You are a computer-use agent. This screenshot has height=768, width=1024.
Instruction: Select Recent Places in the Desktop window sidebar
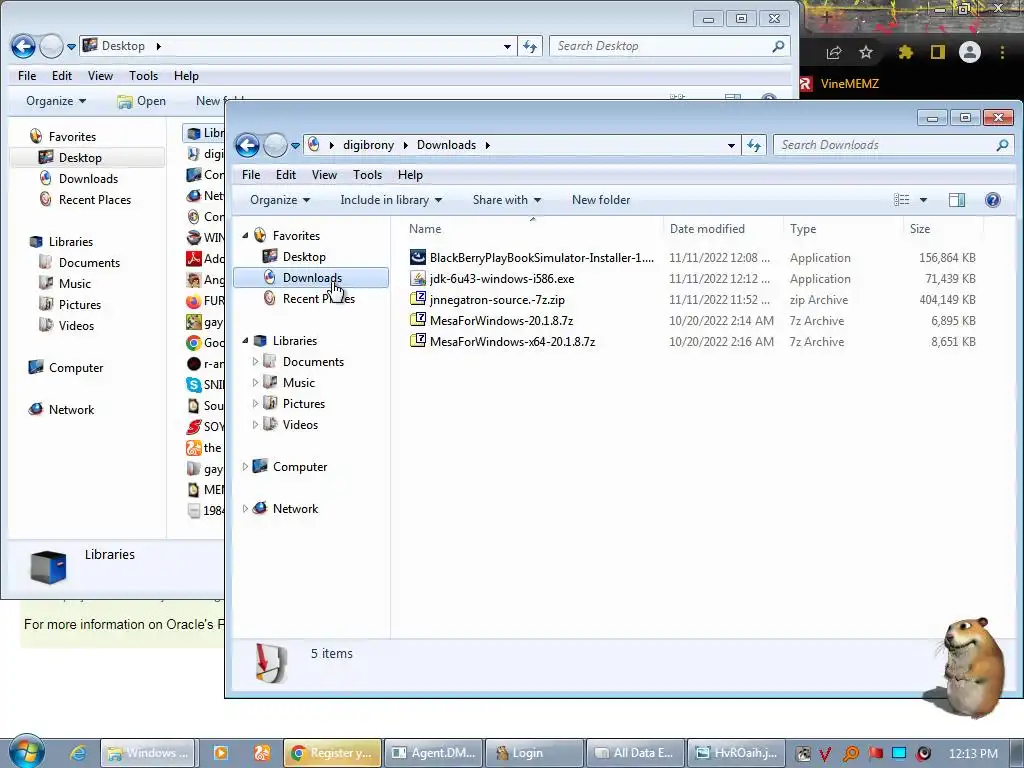pos(95,199)
